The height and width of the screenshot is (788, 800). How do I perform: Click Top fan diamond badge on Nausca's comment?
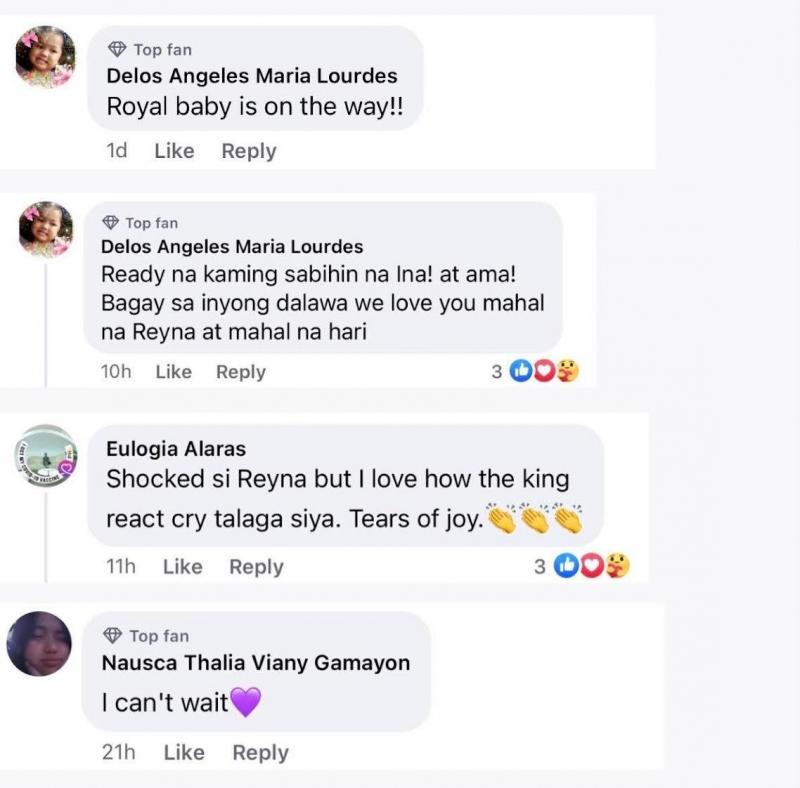pyautogui.click(x=115, y=636)
